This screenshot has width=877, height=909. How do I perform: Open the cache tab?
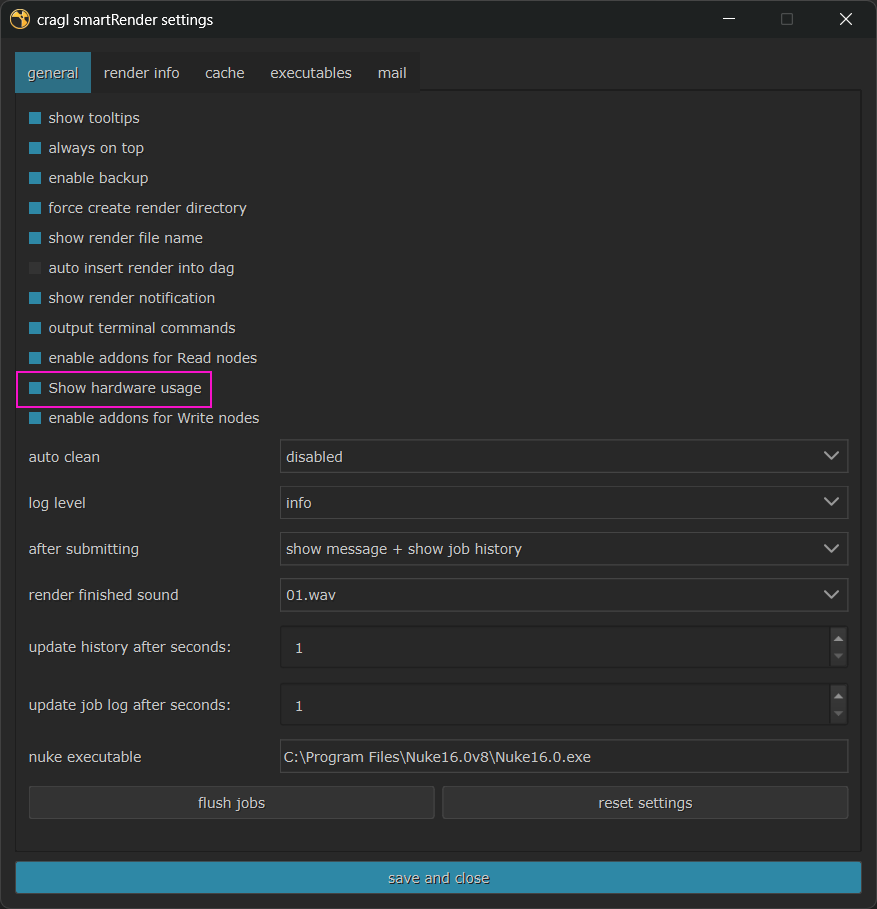[224, 72]
